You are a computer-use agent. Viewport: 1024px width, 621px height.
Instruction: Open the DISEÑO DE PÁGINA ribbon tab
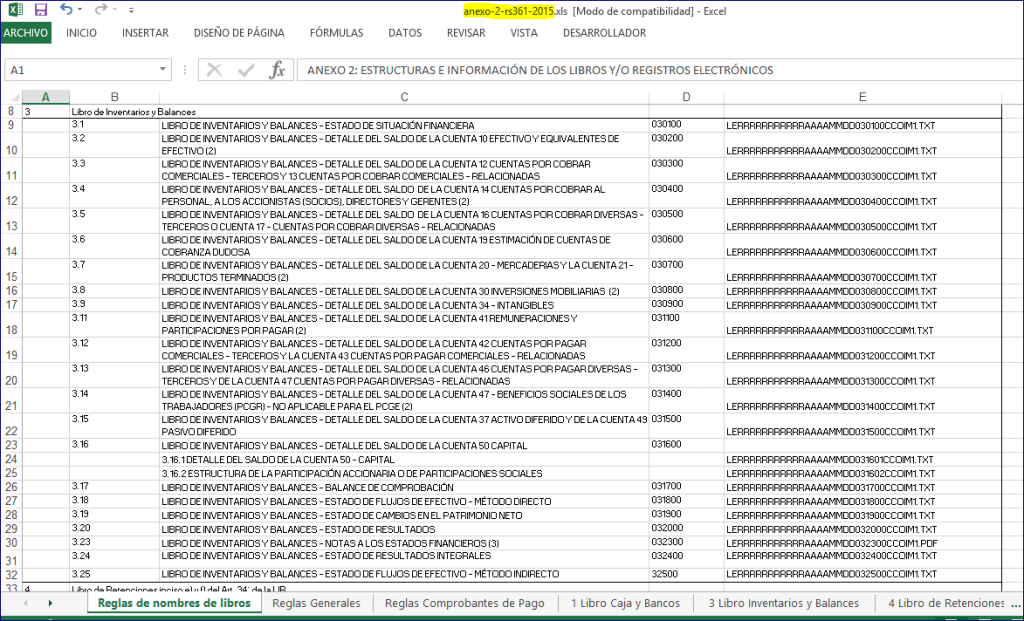pos(239,33)
